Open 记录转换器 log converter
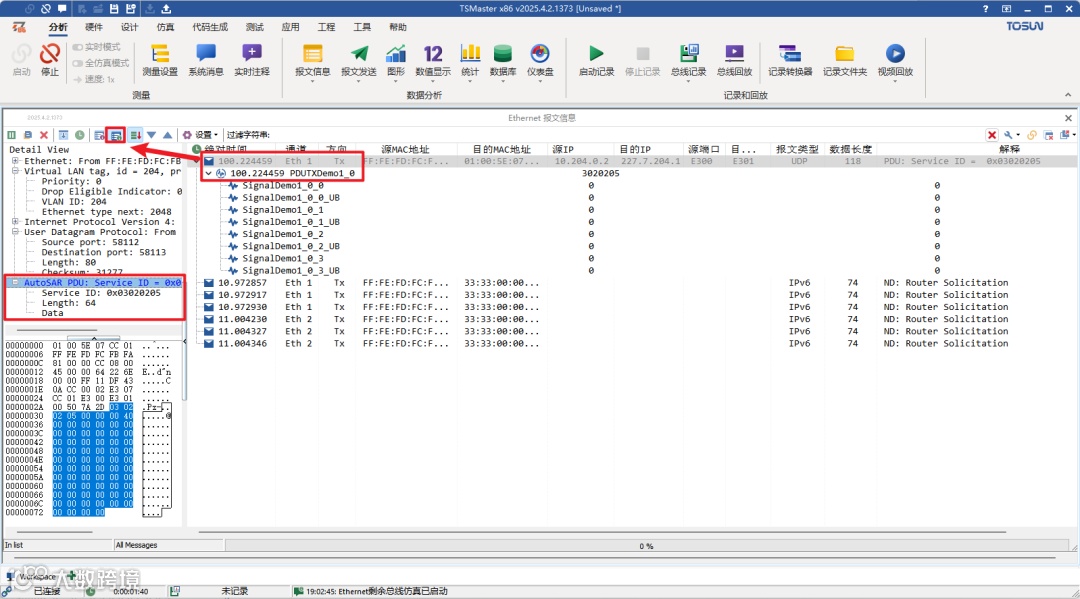 pos(790,59)
